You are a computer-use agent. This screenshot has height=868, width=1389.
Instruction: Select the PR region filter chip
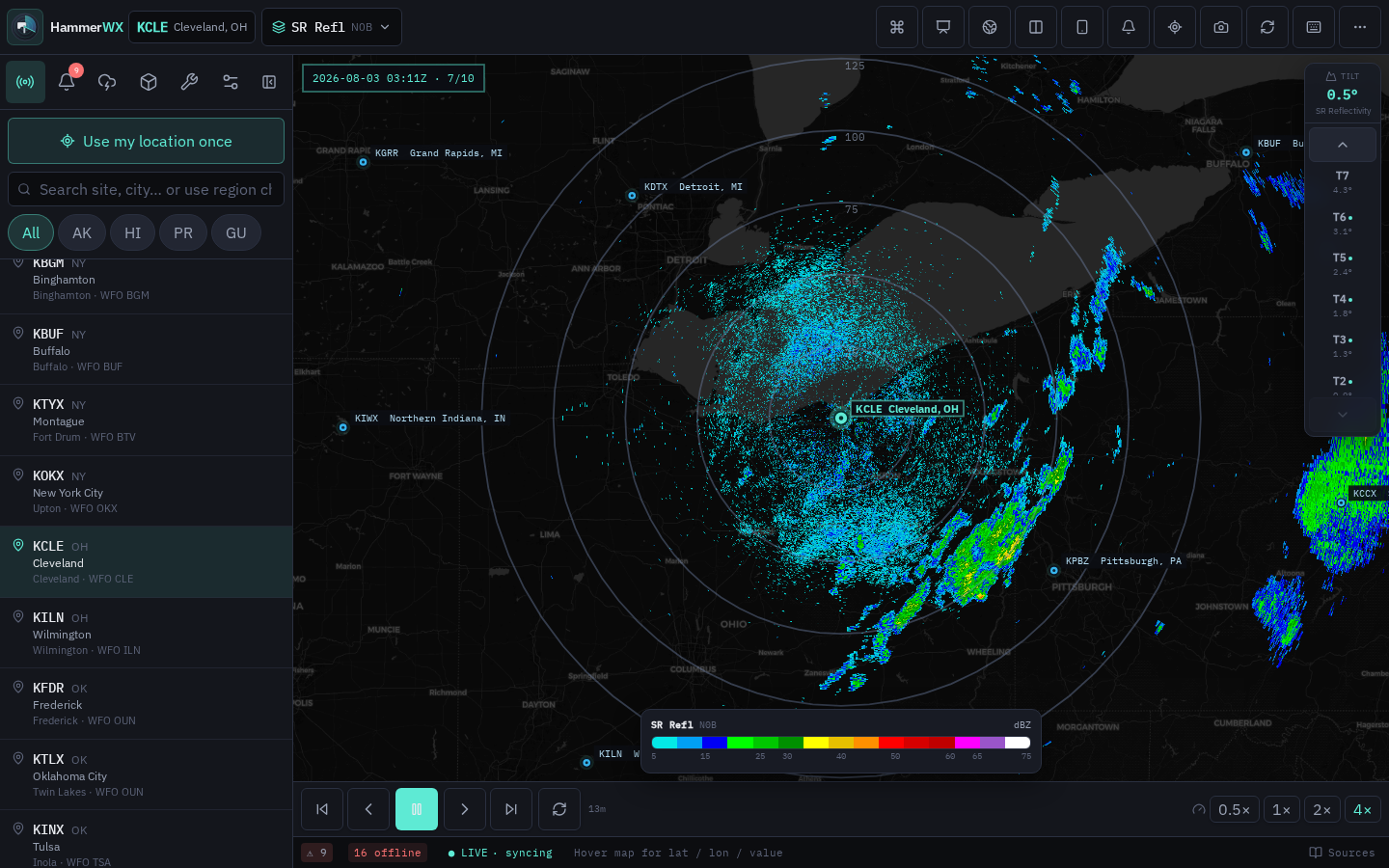[x=183, y=232]
